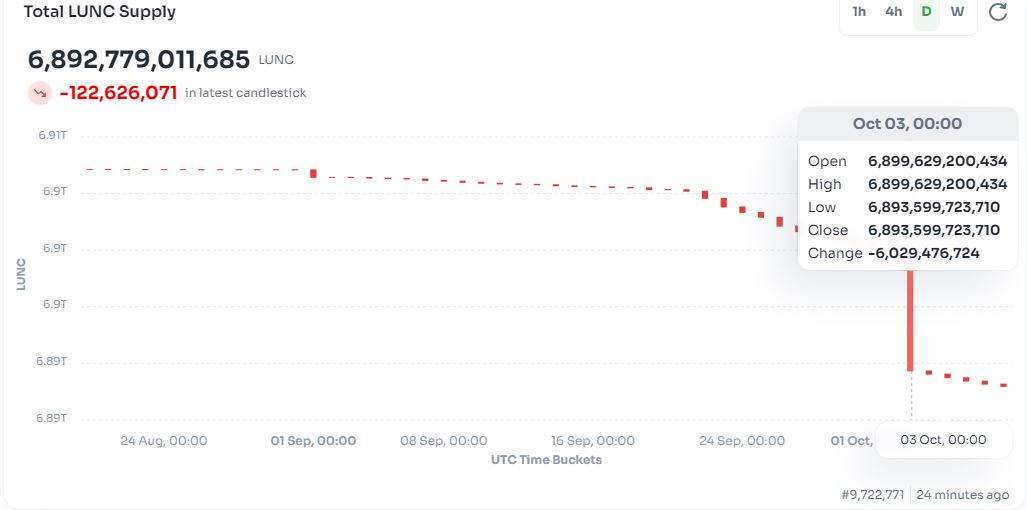1027x510 pixels.
Task: Switch to 1h timeframe
Action: coord(859,12)
